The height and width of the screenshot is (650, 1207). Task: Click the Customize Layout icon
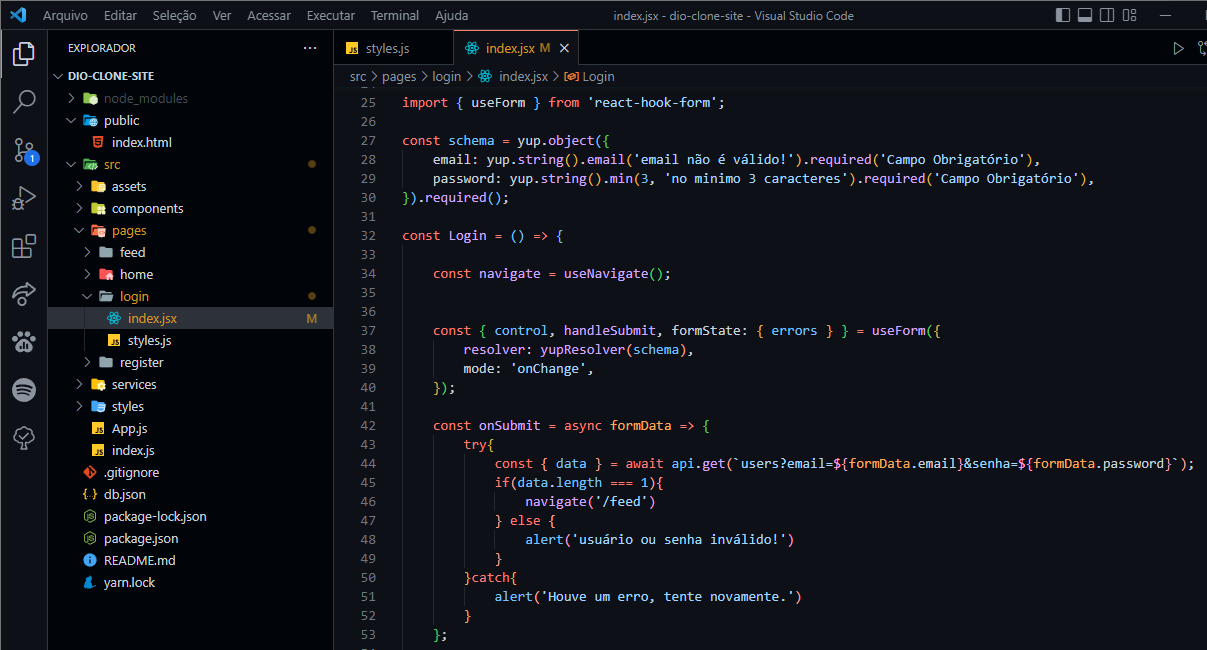point(1131,14)
